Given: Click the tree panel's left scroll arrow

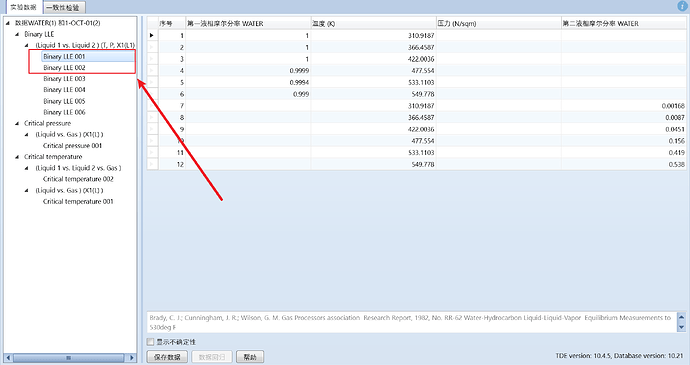Looking at the screenshot, I should (x=8, y=358).
